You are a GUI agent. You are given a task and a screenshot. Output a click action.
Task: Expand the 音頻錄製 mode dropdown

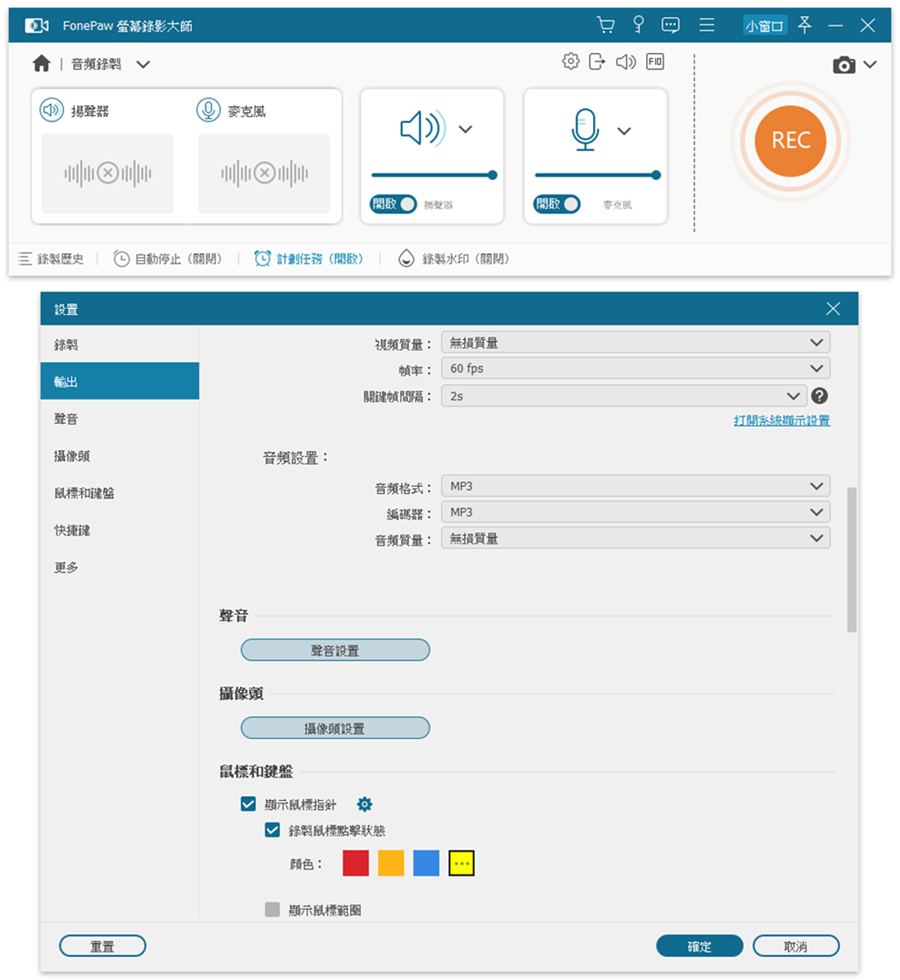(143, 64)
